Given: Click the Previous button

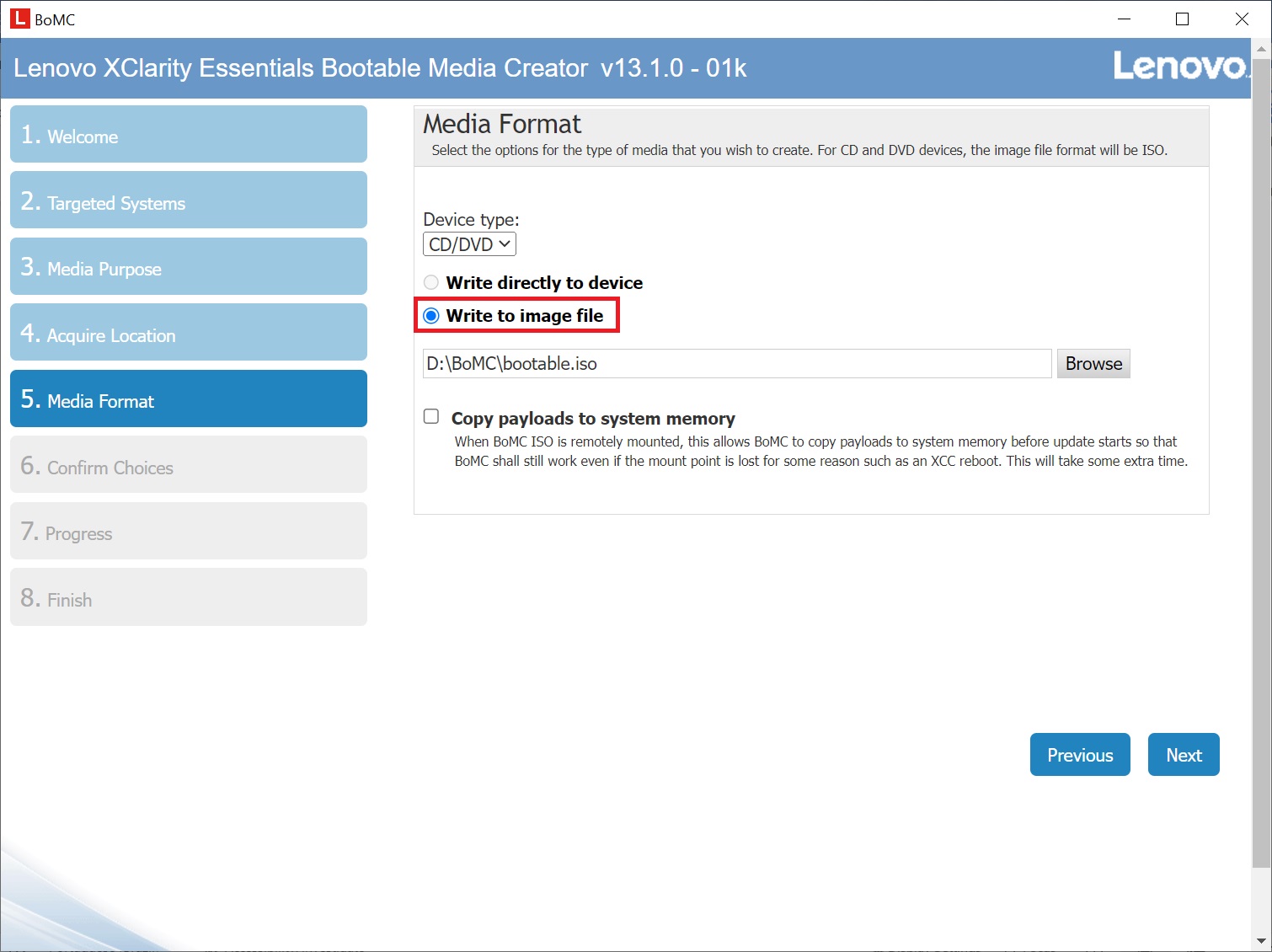Looking at the screenshot, I should tap(1080, 755).
